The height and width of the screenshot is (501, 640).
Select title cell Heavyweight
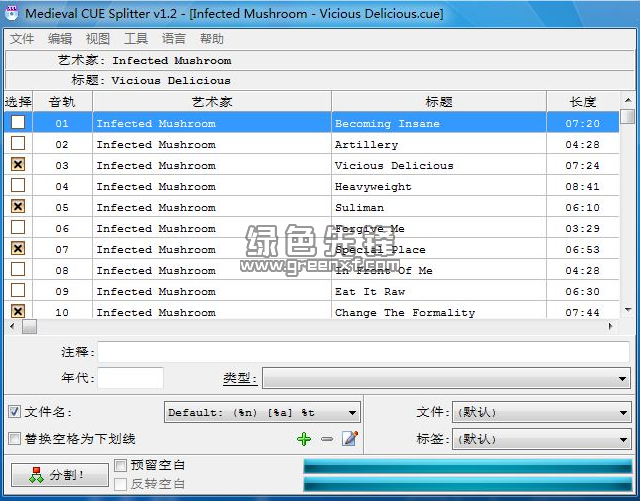tap(439, 187)
